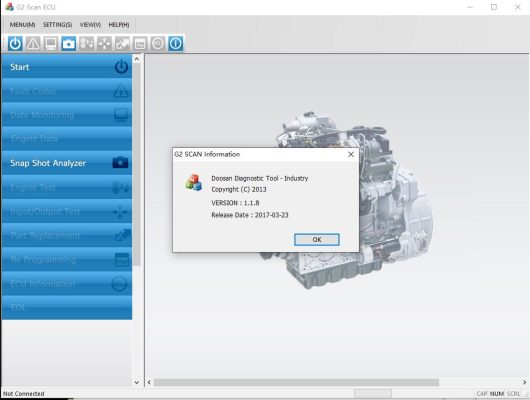Select Start in the side panel

click(67, 67)
